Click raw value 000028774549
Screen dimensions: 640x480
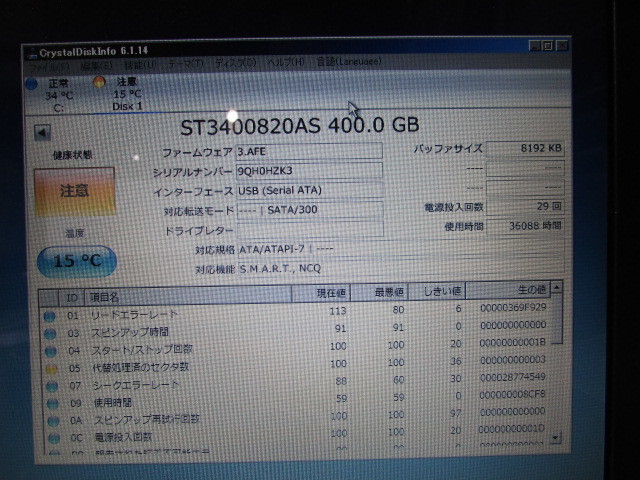pyautogui.click(x=513, y=377)
